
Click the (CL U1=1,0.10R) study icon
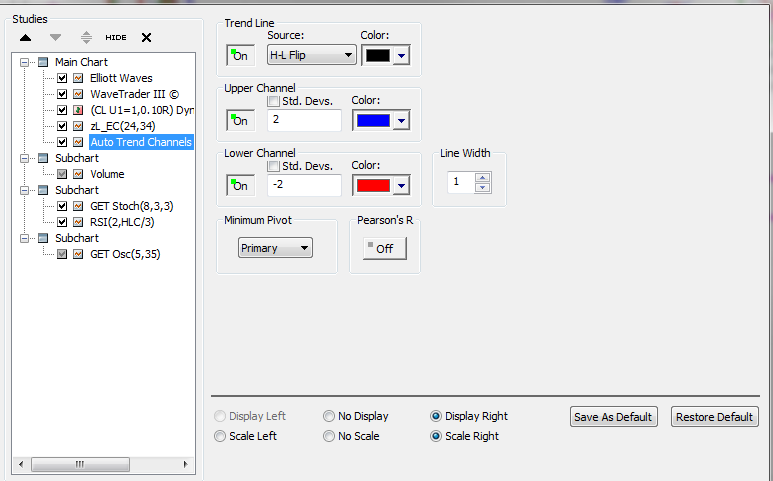(x=78, y=110)
